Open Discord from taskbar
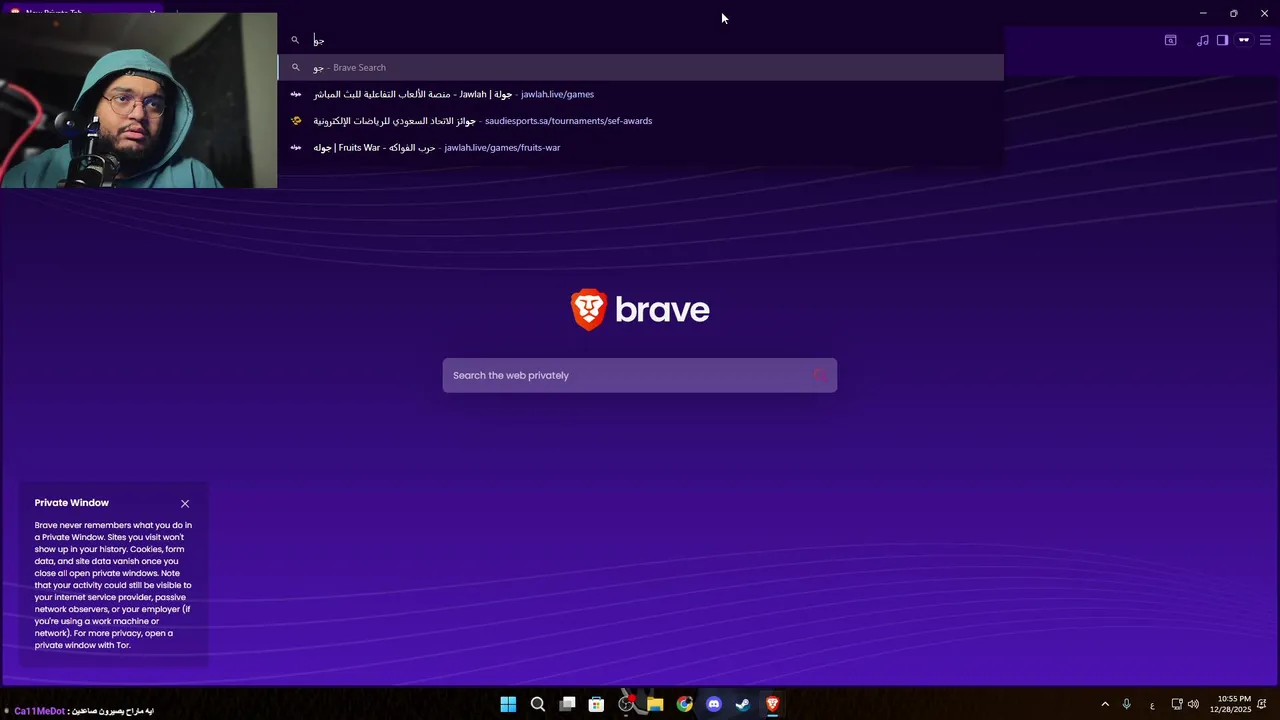 click(x=714, y=704)
